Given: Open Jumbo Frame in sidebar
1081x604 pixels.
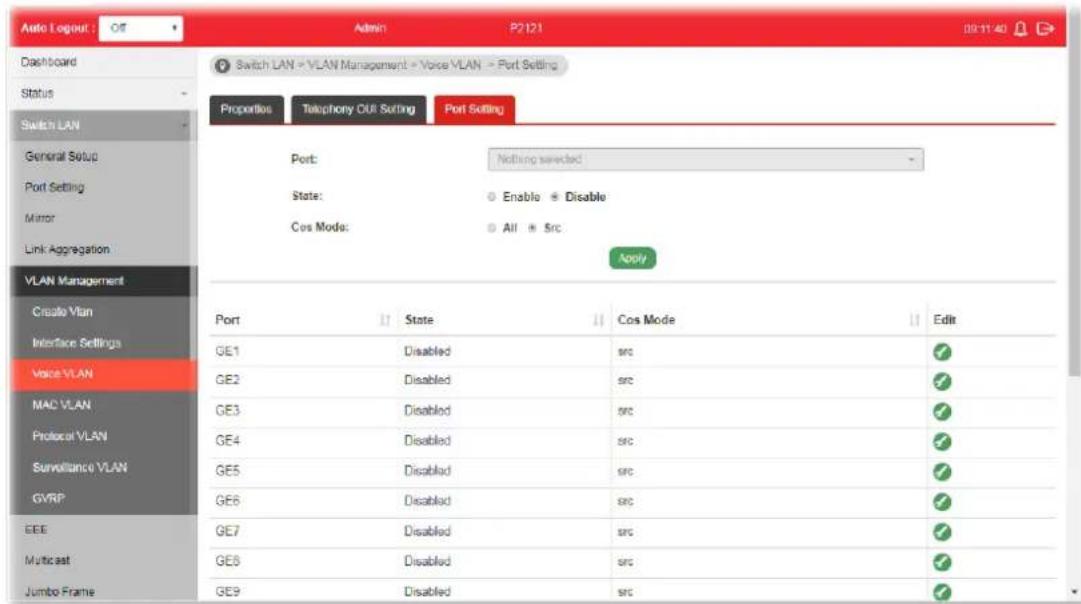Looking at the screenshot, I should 103,592.
